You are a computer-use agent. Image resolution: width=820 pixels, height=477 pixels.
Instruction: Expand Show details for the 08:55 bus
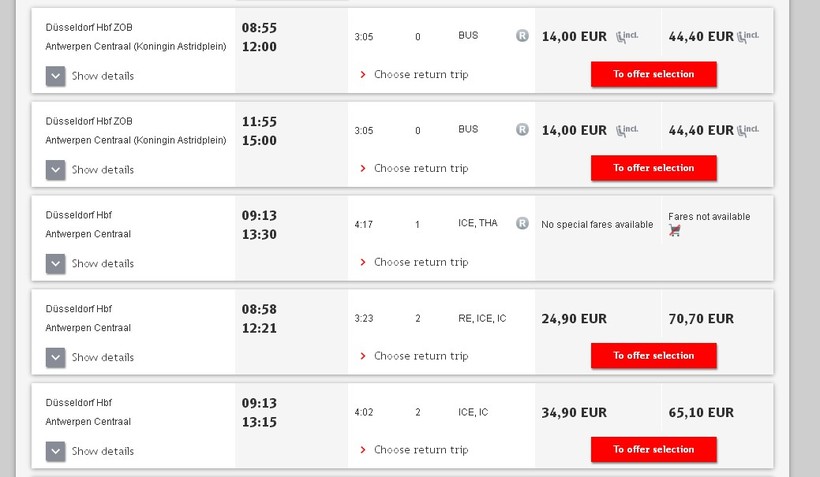coord(56,76)
